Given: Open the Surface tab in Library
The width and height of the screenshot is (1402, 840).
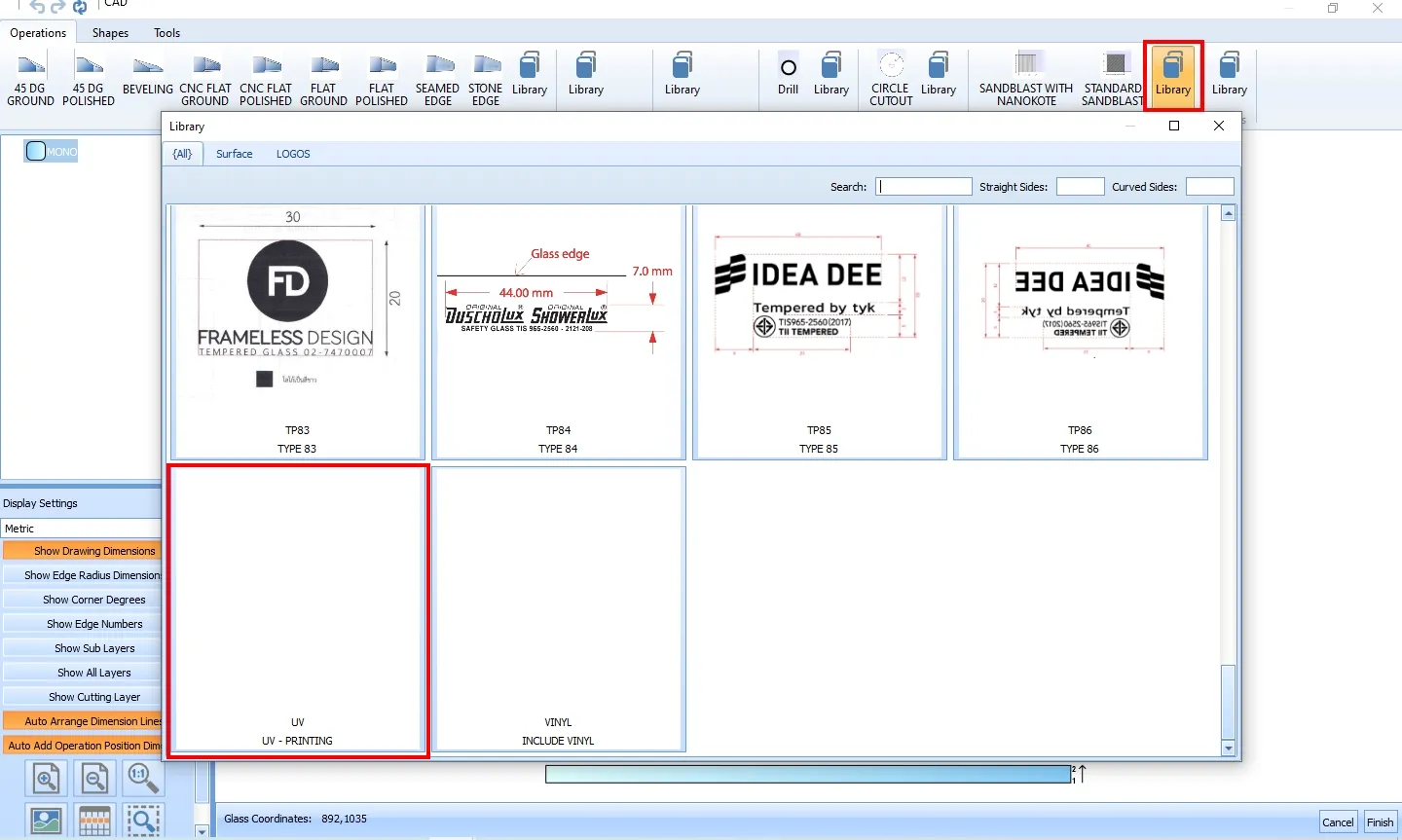Looking at the screenshot, I should (234, 154).
